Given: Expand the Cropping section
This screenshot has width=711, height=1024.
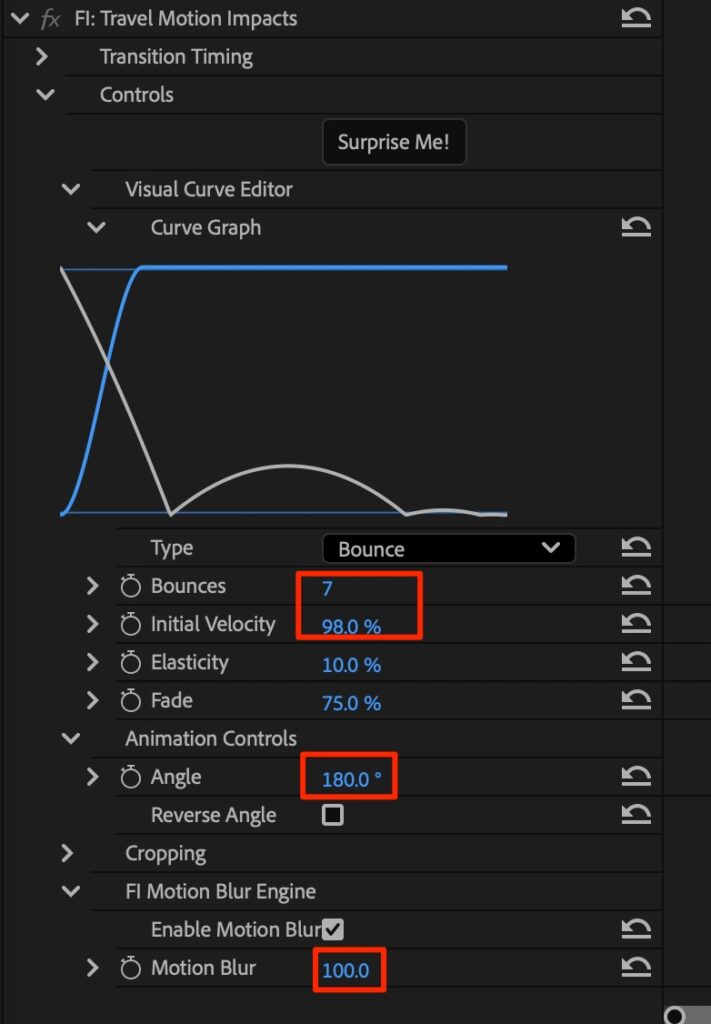Looking at the screenshot, I should pyautogui.click(x=68, y=854).
